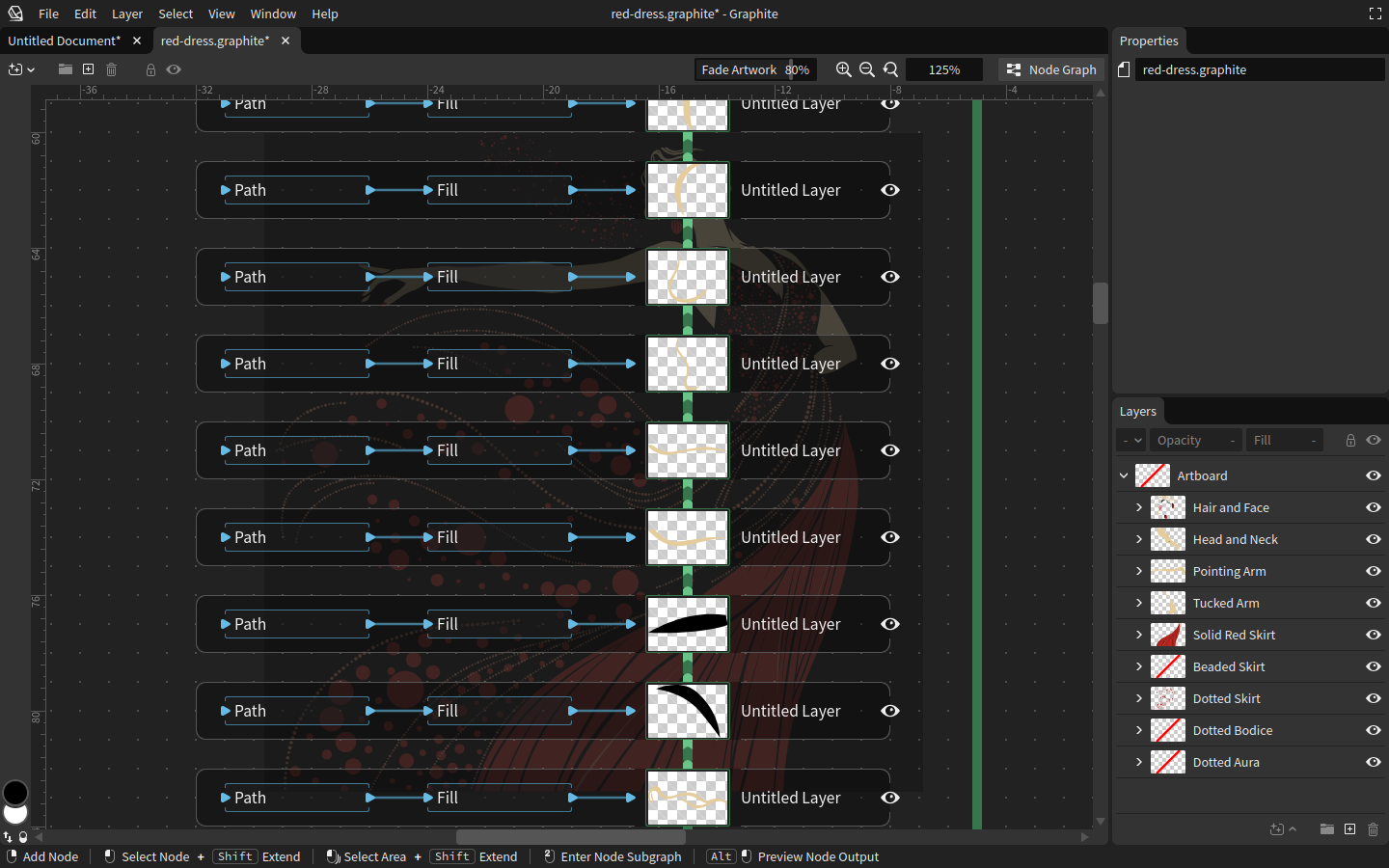
Task: Select the Dotted Skirt layer thumbnail
Action: coord(1168,698)
